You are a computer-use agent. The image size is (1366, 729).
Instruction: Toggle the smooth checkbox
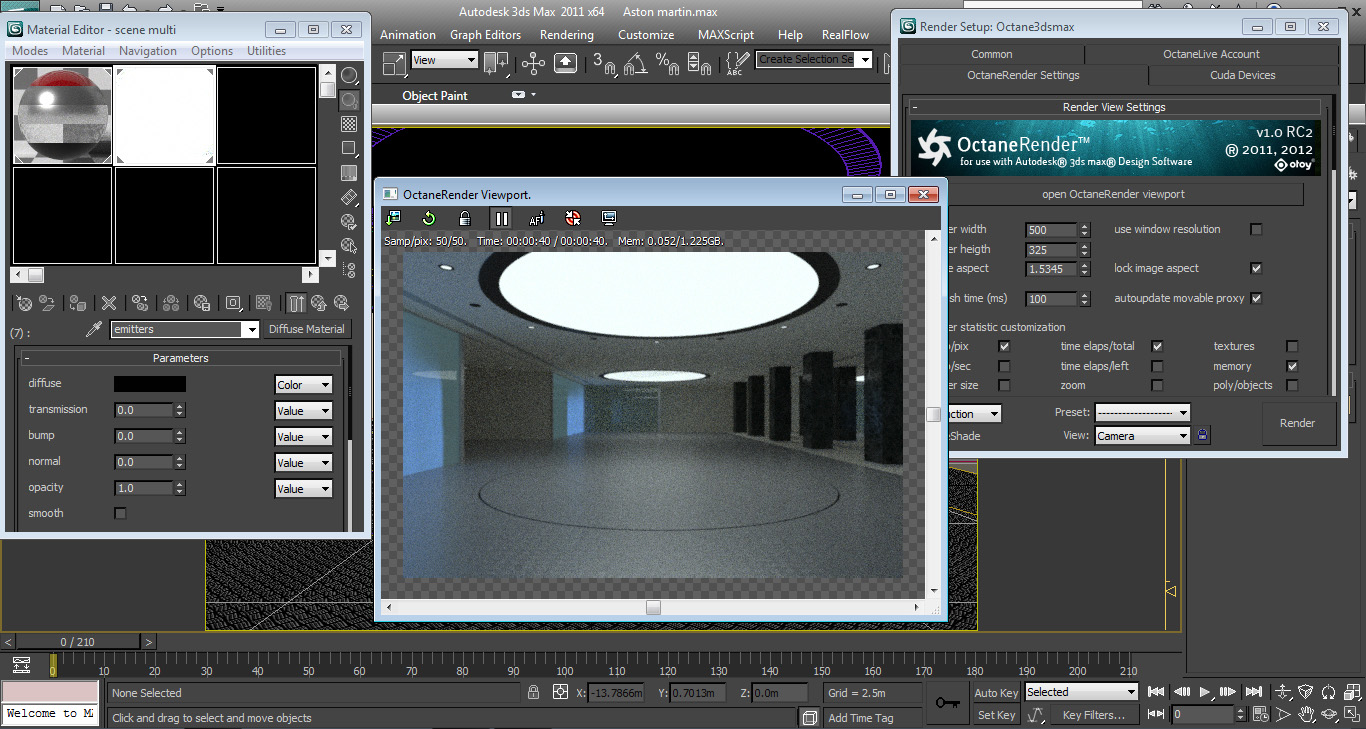point(121,513)
